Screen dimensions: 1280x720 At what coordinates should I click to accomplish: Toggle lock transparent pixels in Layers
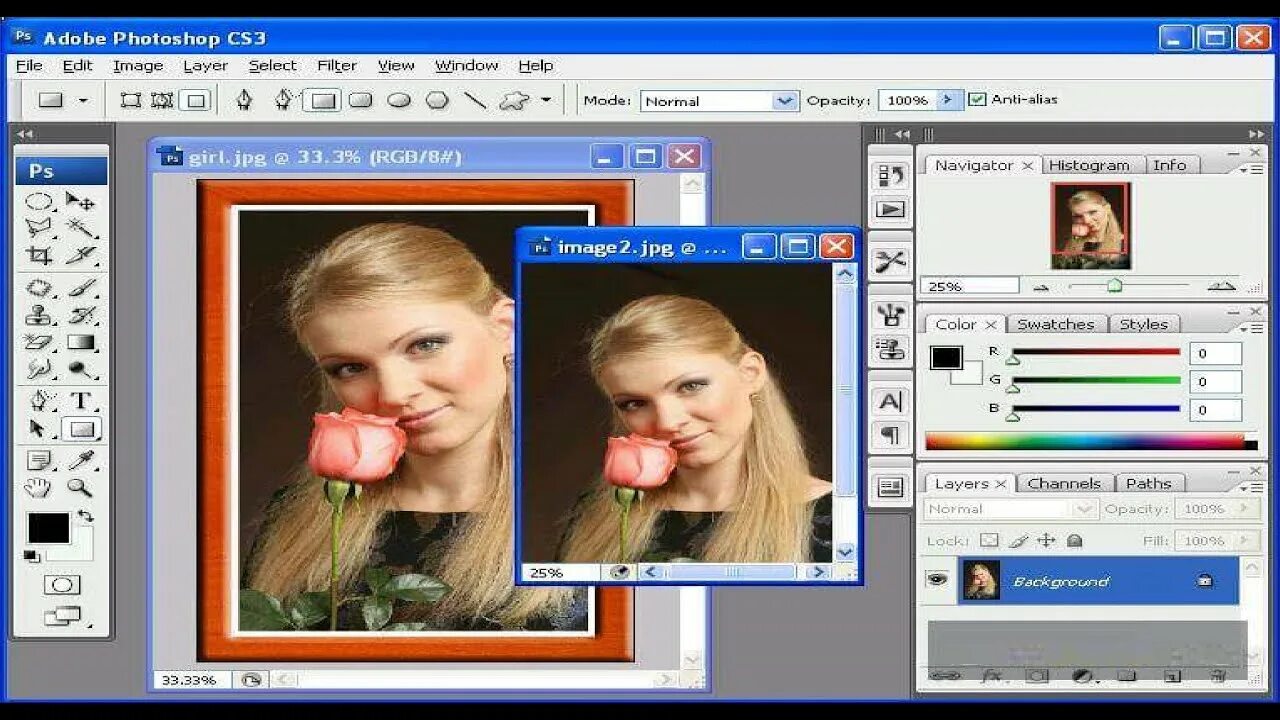click(x=989, y=540)
